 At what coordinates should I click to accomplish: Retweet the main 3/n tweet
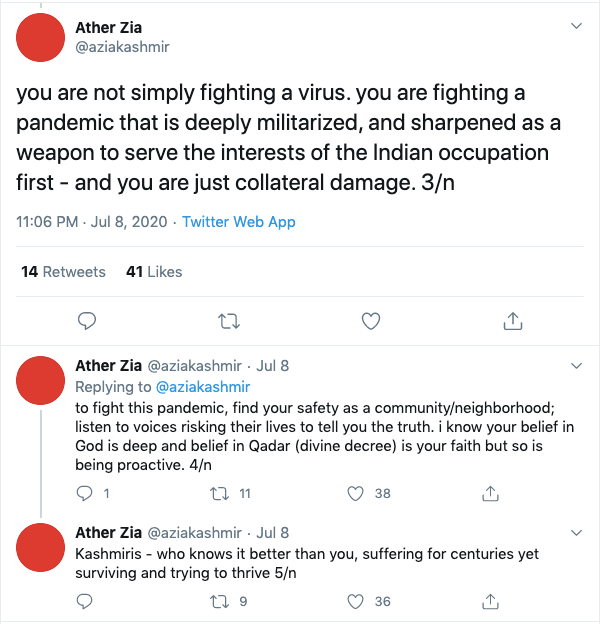click(x=229, y=321)
